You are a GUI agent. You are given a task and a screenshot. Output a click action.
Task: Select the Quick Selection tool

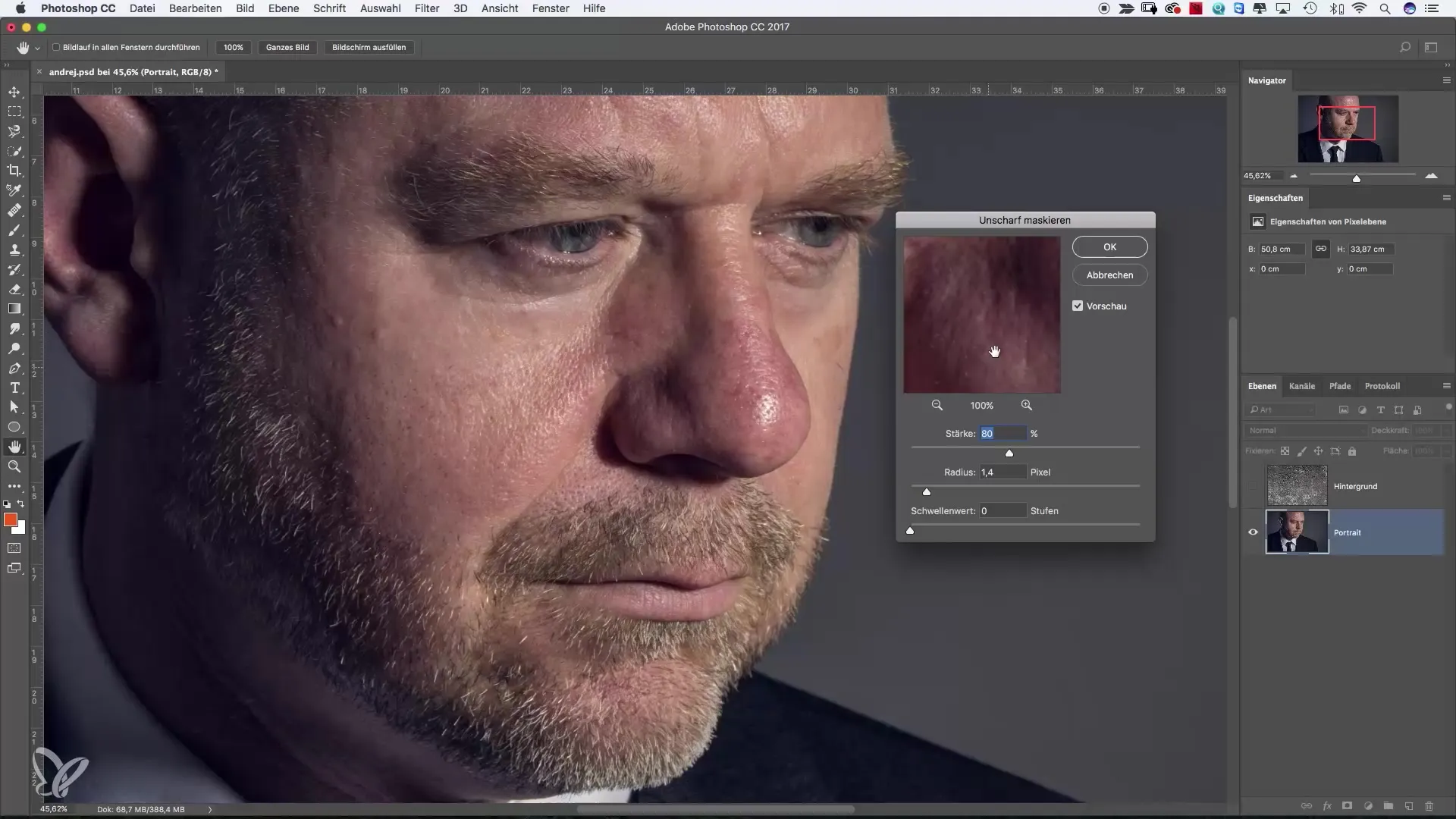click(14, 151)
